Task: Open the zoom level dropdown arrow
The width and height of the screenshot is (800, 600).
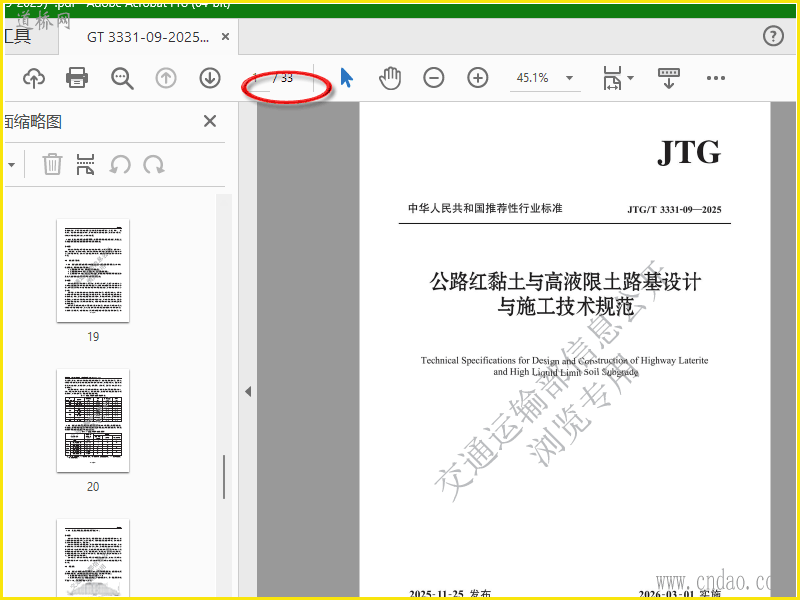Action: (569, 78)
